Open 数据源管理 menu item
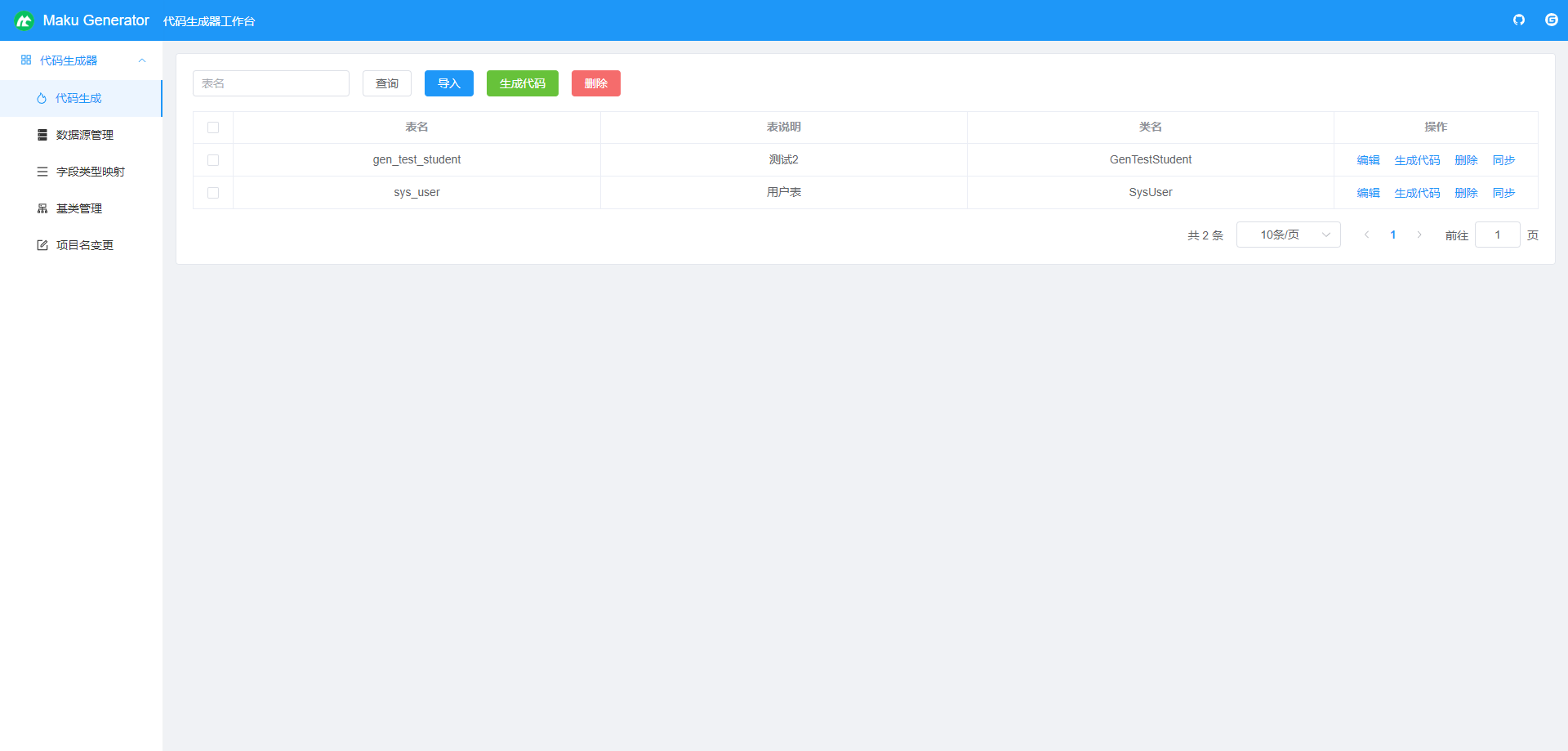This screenshot has height=751, width=1568. [x=81, y=135]
